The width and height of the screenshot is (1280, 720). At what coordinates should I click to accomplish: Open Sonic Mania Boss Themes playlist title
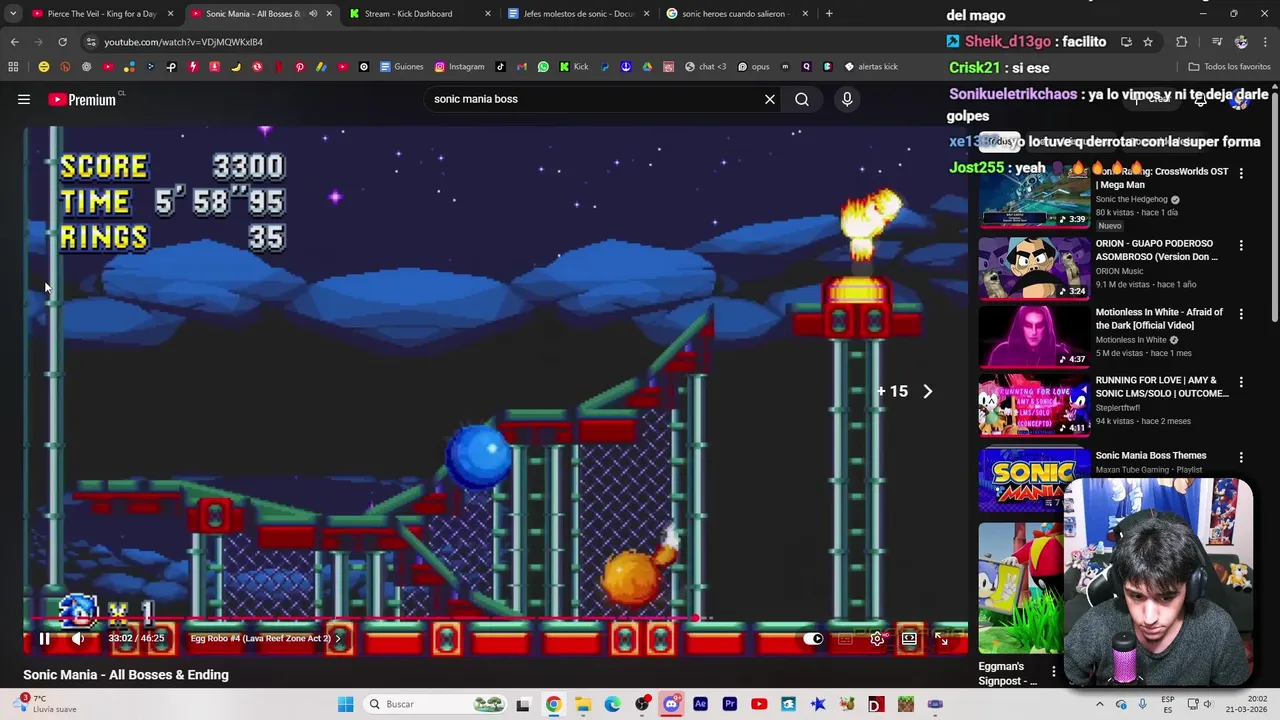[x=1151, y=456]
